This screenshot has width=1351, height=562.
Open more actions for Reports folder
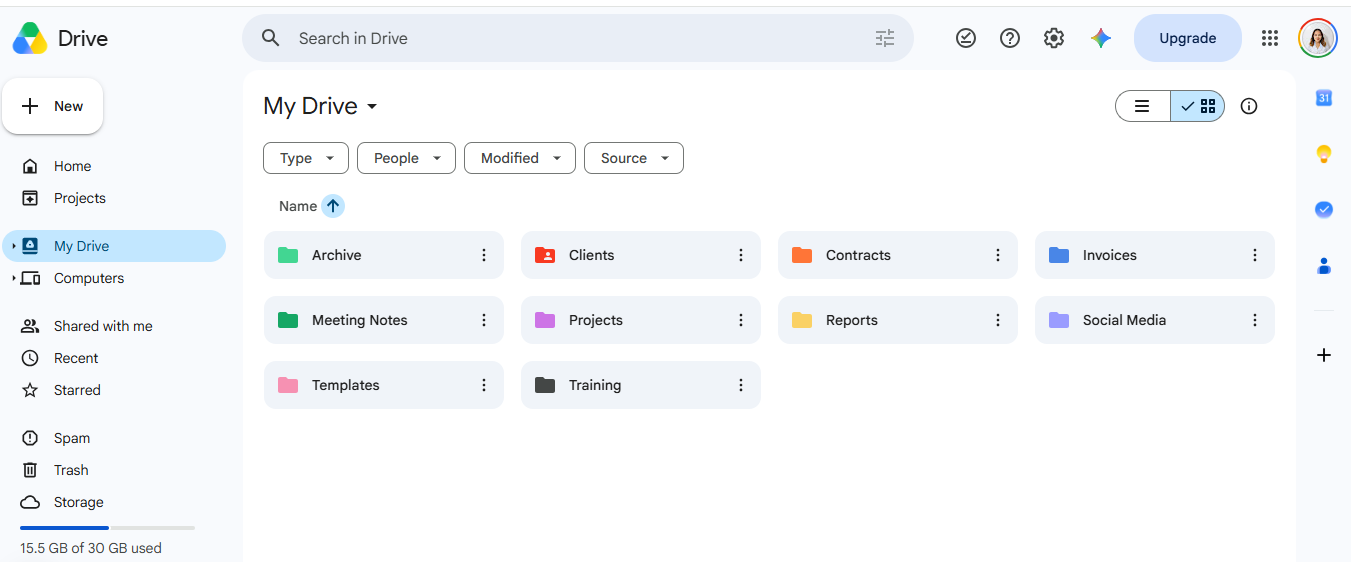pyautogui.click(x=998, y=320)
